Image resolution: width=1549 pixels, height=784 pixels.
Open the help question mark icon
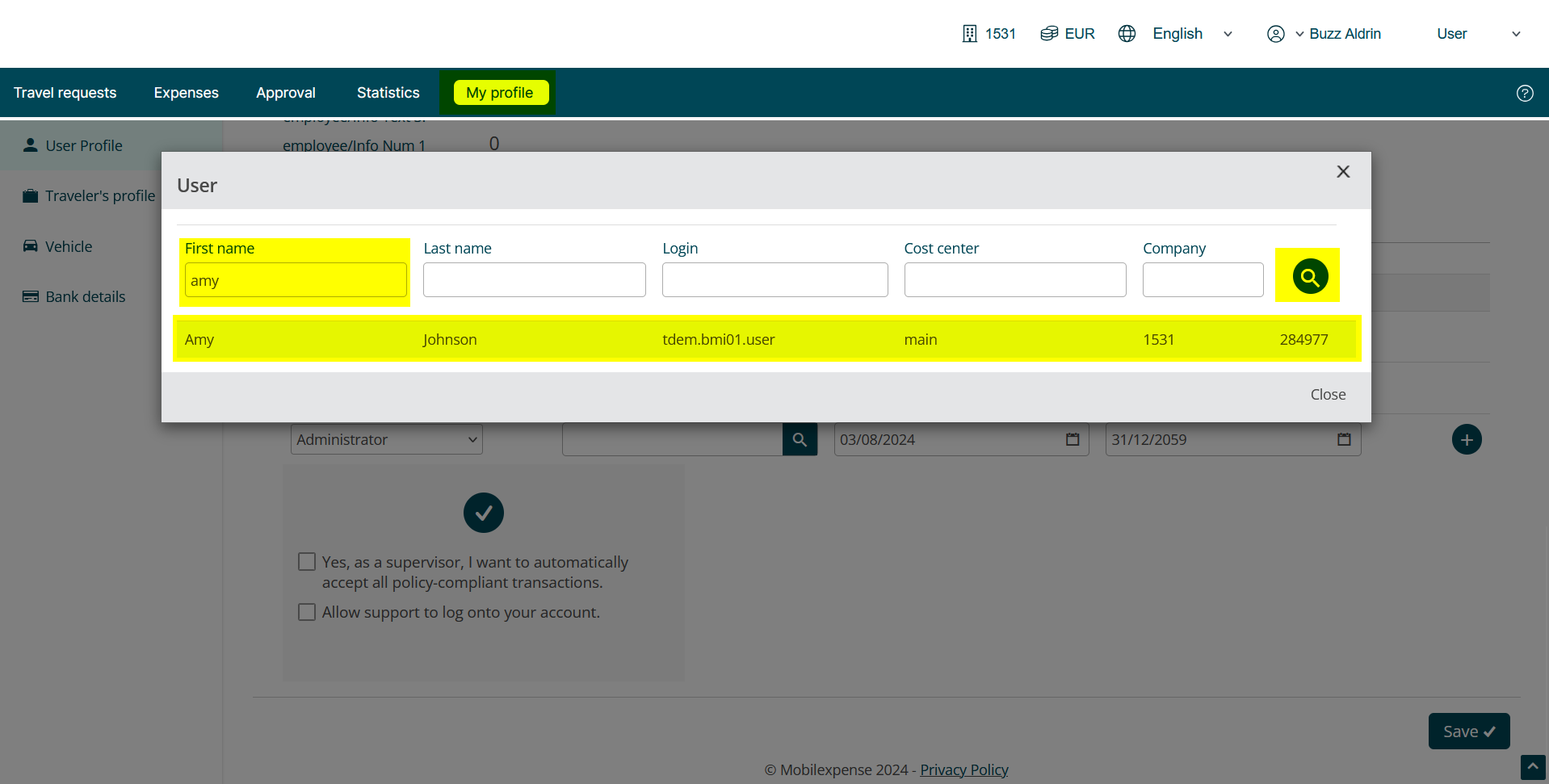(x=1524, y=93)
